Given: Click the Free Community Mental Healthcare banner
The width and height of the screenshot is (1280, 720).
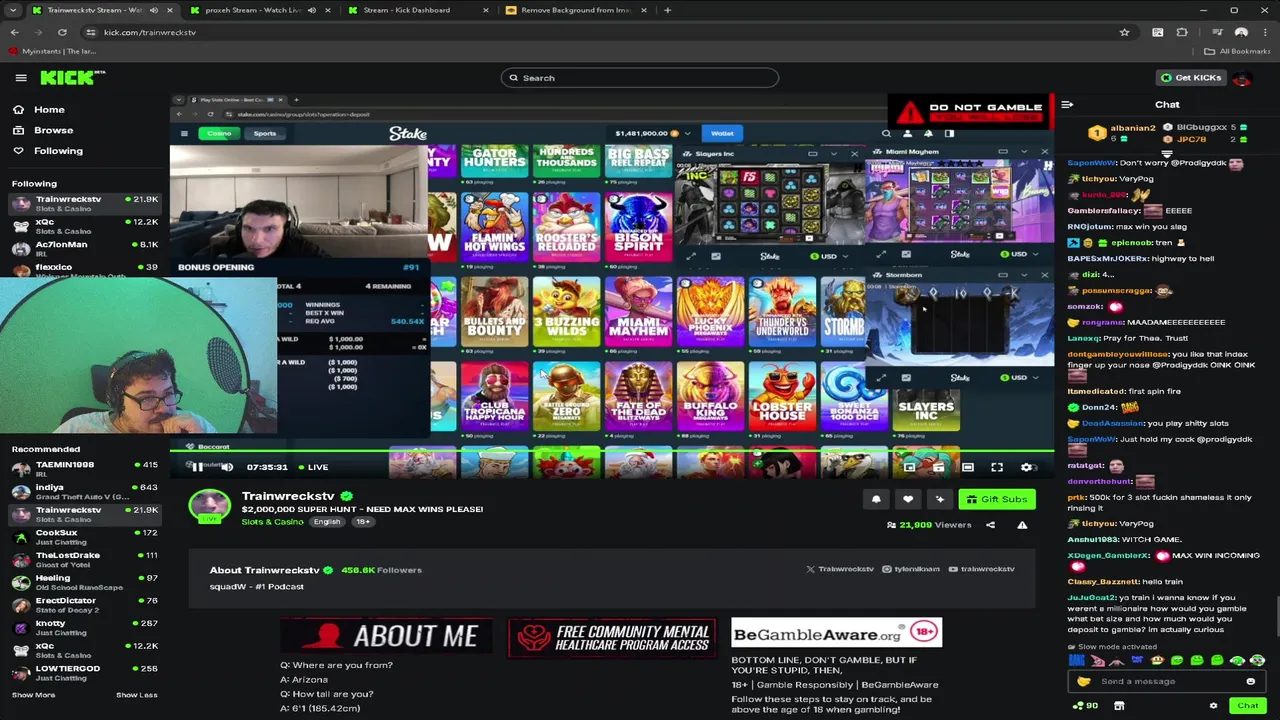Looking at the screenshot, I should pos(611,638).
